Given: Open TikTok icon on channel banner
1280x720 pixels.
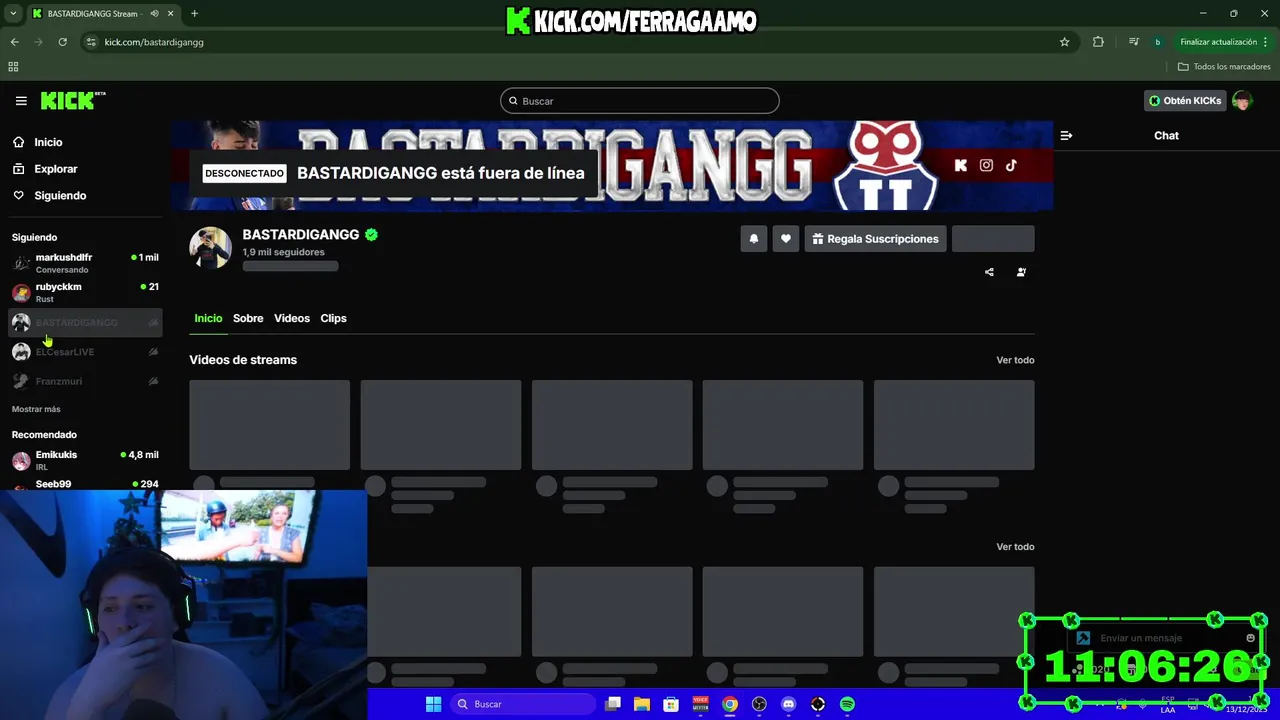Looking at the screenshot, I should 1011,166.
